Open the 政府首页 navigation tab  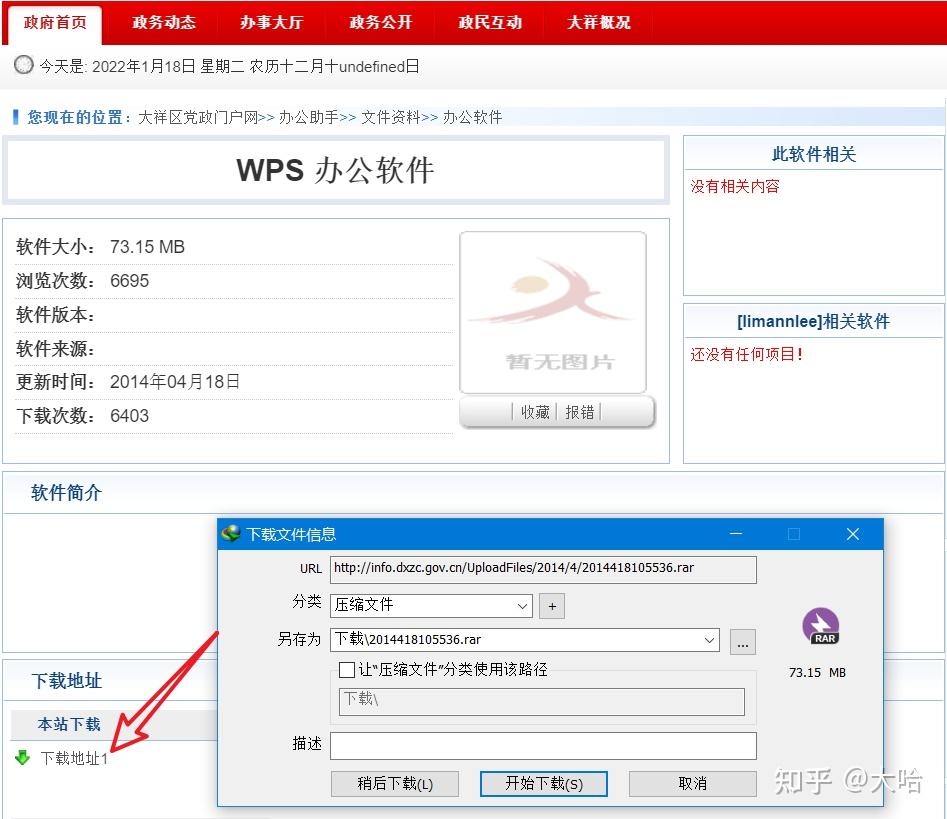pos(55,23)
